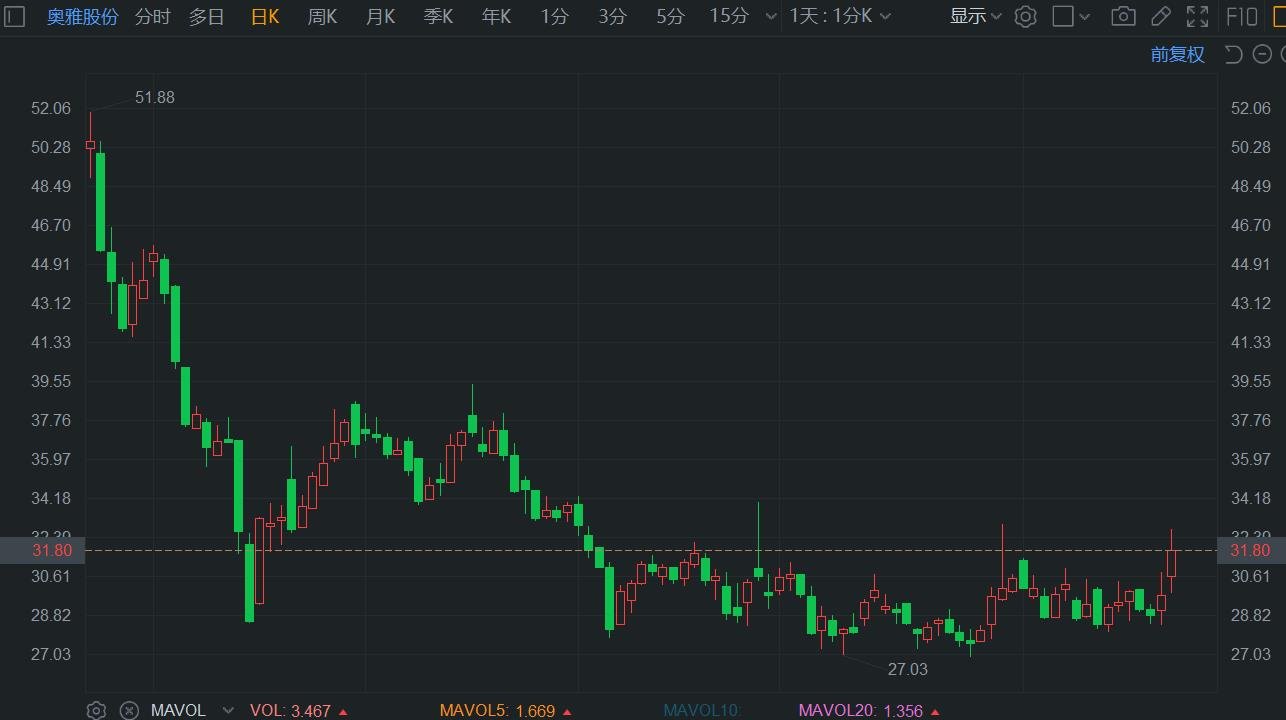Expand chart to fullscreen
Viewport: 1286px width, 720px height.
pos(1197,16)
